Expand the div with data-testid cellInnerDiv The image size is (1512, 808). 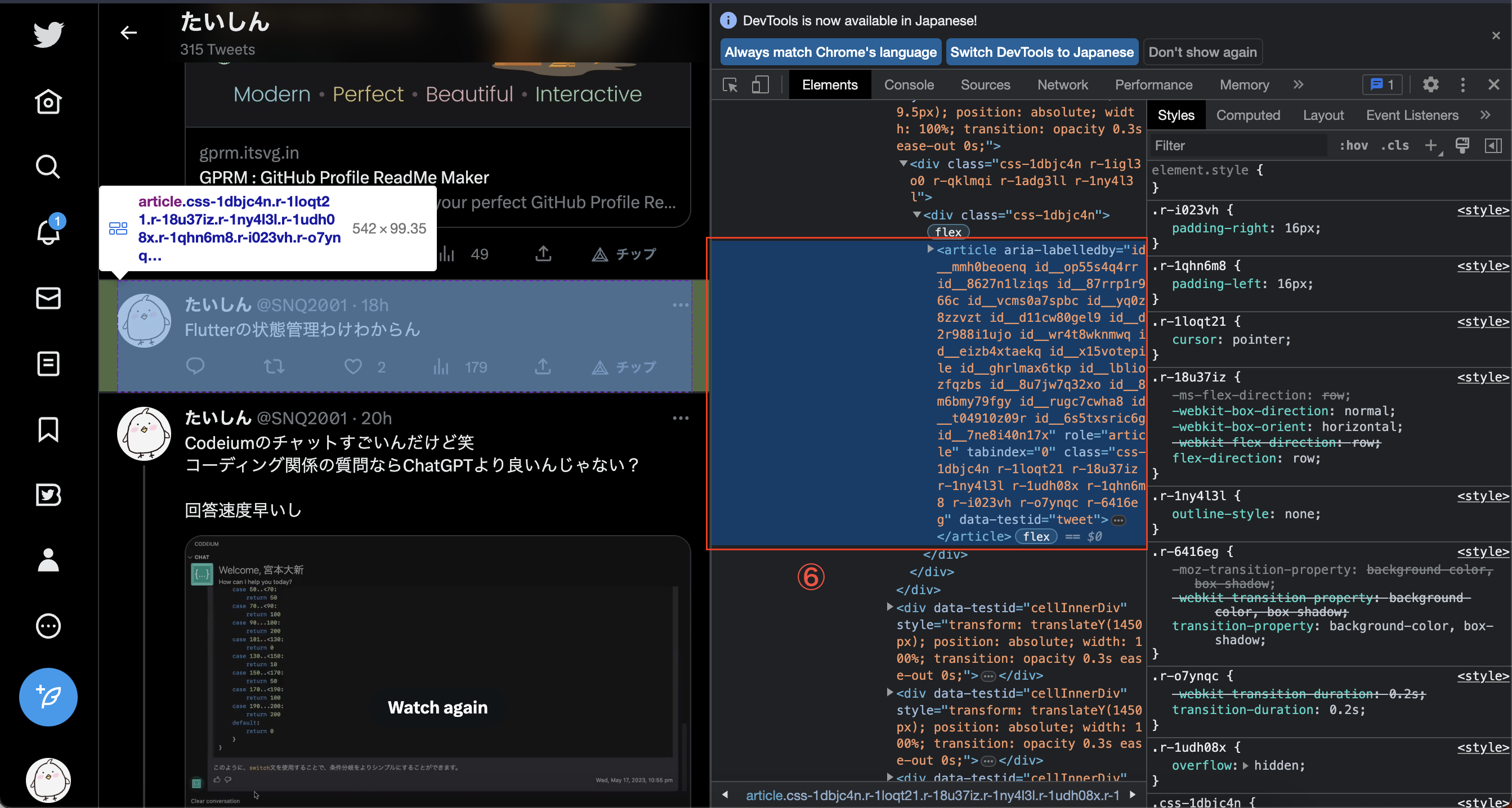890,608
